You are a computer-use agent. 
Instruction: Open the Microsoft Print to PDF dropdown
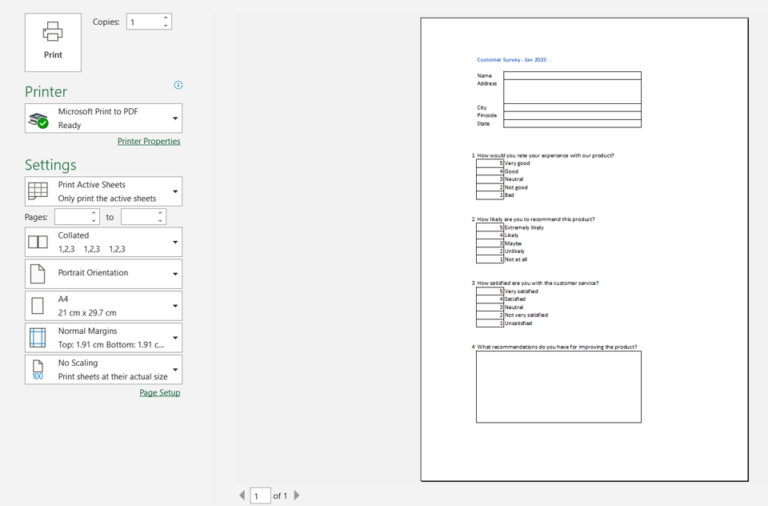(103, 118)
